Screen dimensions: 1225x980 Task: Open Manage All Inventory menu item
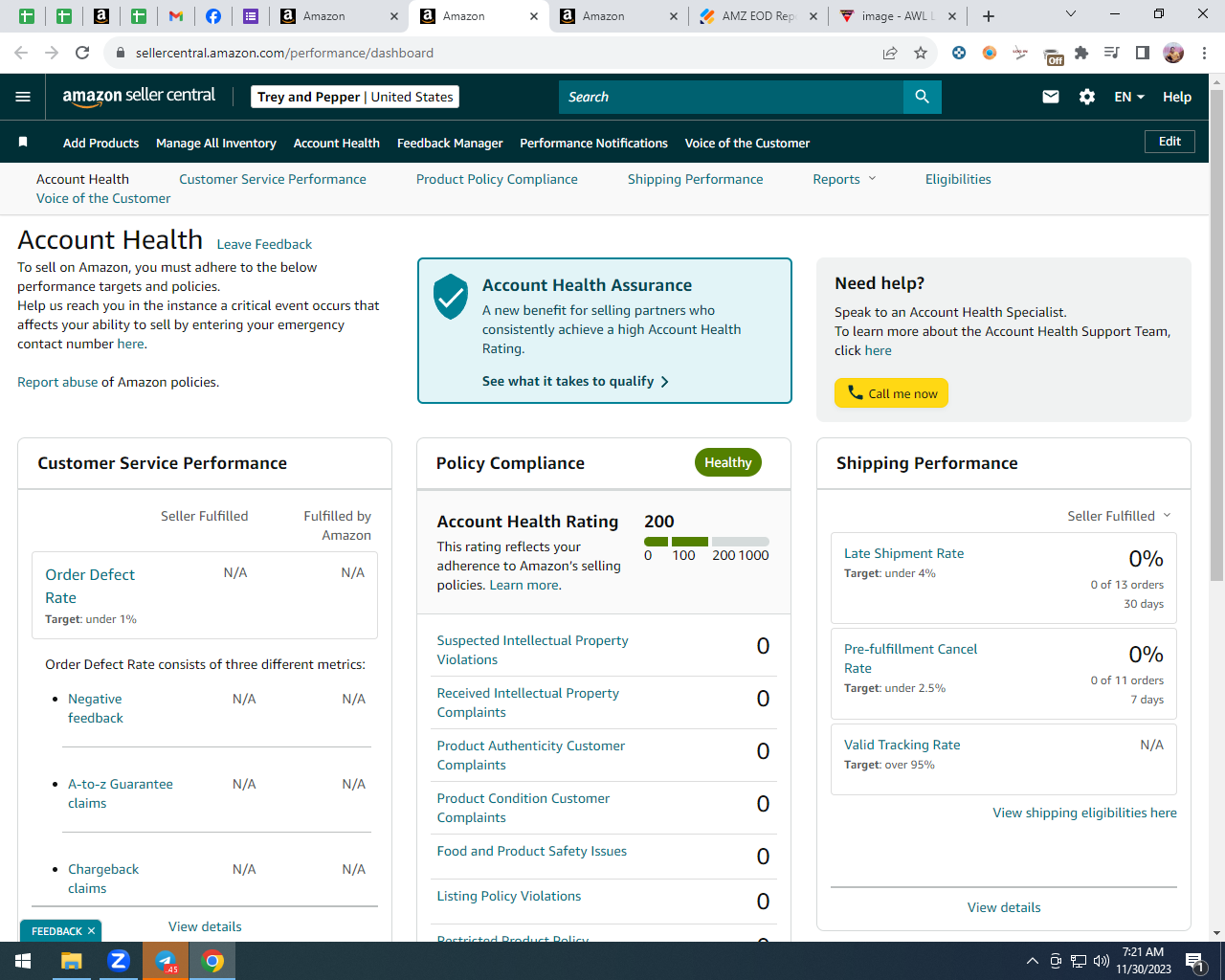tap(216, 143)
